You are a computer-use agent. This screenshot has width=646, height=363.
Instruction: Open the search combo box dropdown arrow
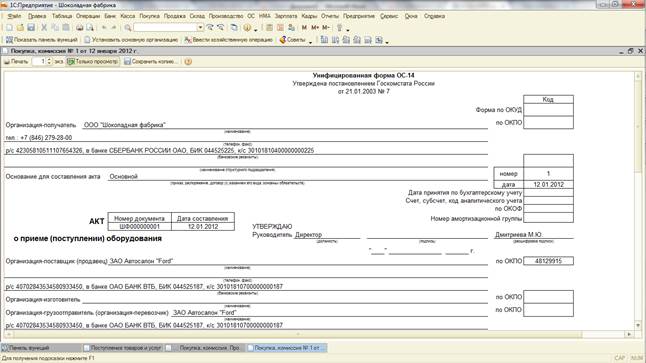[x=200, y=28]
